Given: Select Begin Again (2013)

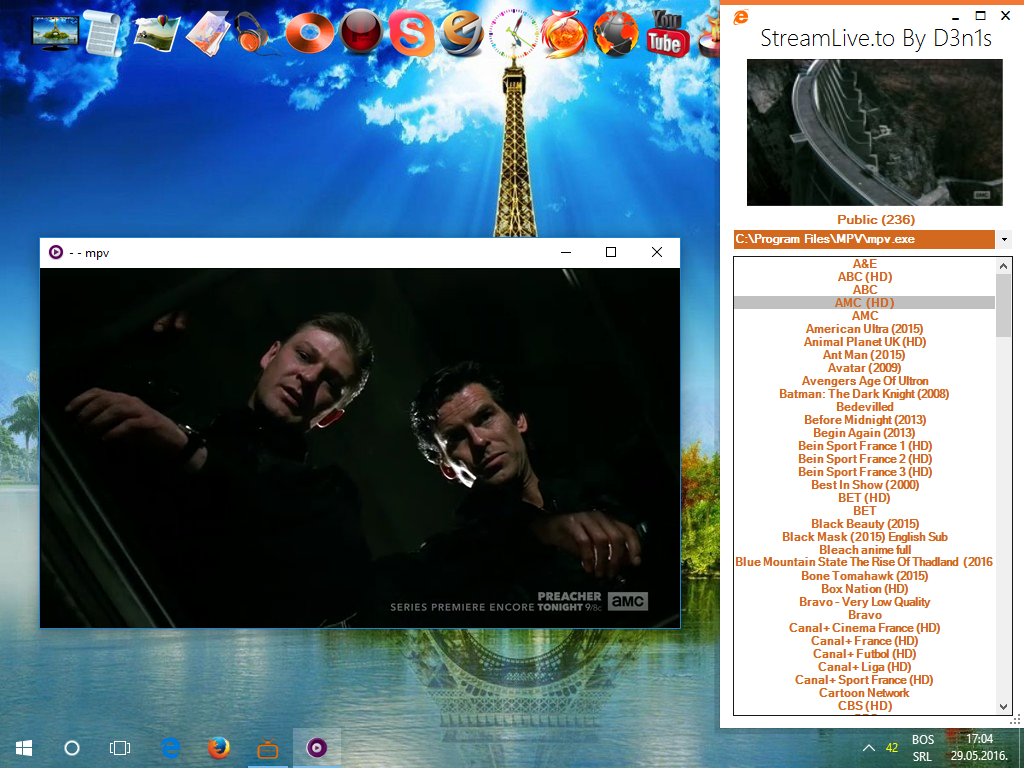Looking at the screenshot, I should 865,433.
